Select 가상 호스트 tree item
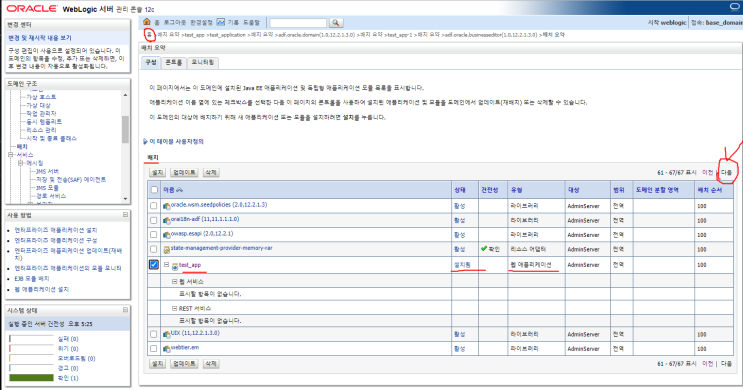The width and height of the screenshot is (743, 390). pos(41,97)
